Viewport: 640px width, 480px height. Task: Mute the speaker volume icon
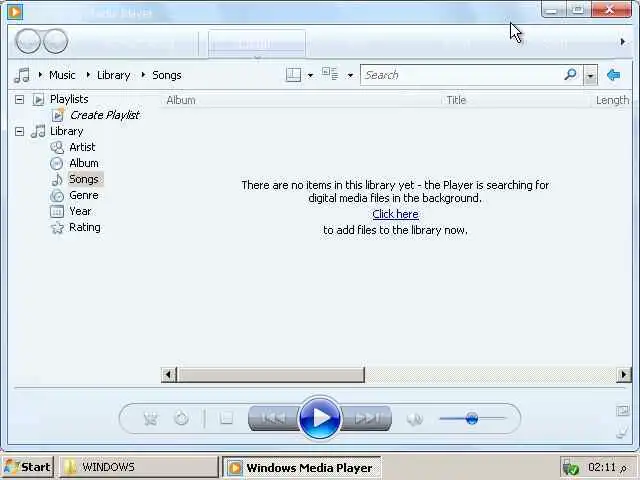click(x=415, y=418)
